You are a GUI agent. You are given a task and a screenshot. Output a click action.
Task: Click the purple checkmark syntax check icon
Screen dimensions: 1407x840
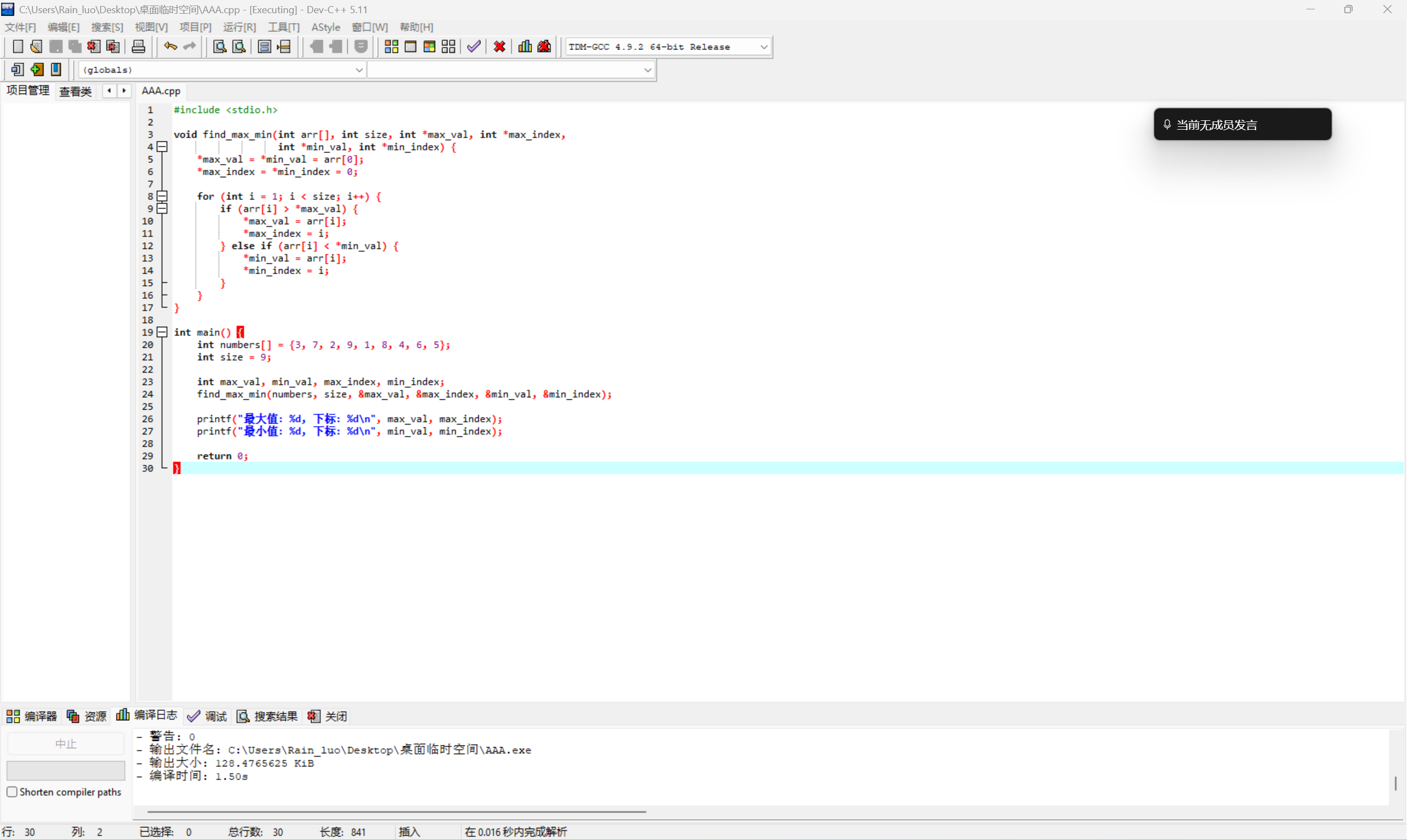(474, 46)
